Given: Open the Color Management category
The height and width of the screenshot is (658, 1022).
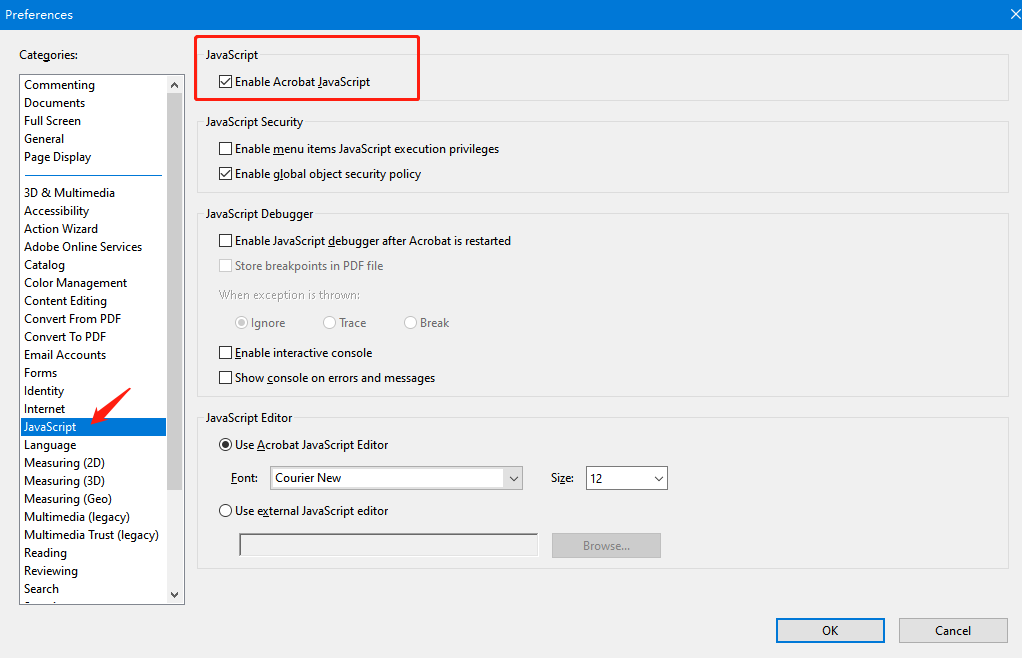Looking at the screenshot, I should coord(75,283).
